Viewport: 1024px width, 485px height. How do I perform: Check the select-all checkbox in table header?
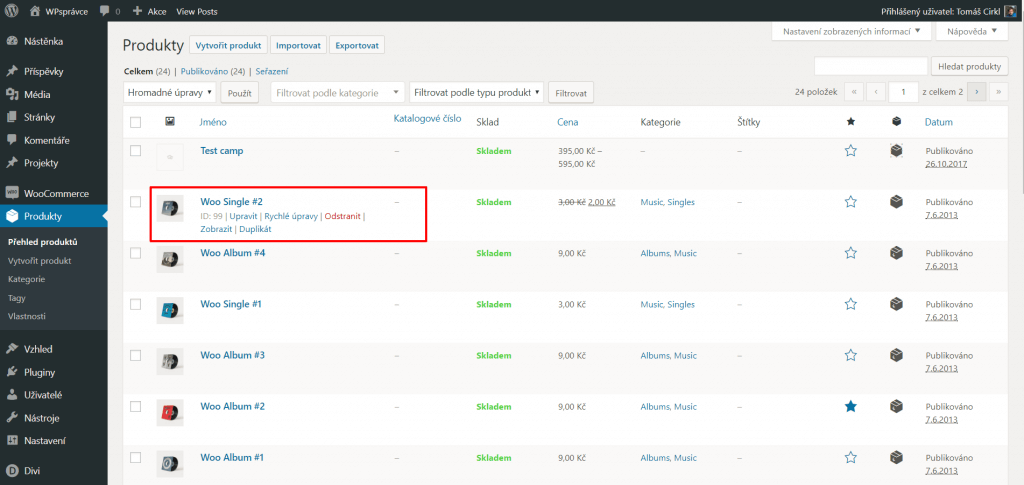coord(135,122)
